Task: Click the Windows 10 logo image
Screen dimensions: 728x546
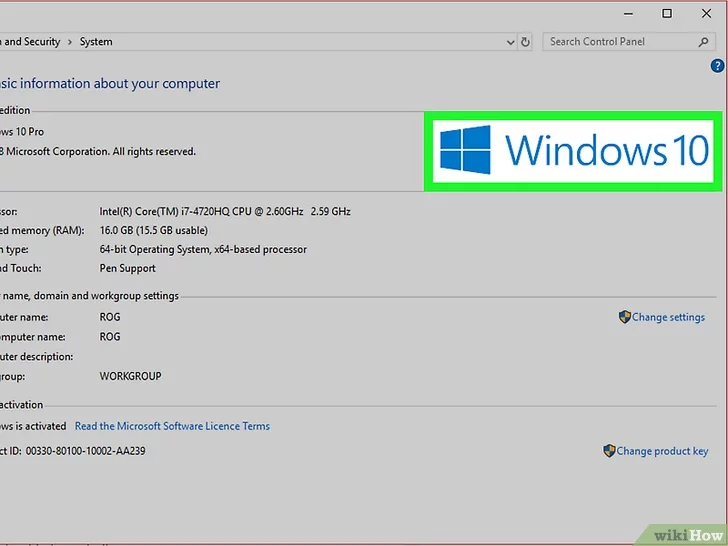Action: pos(573,151)
